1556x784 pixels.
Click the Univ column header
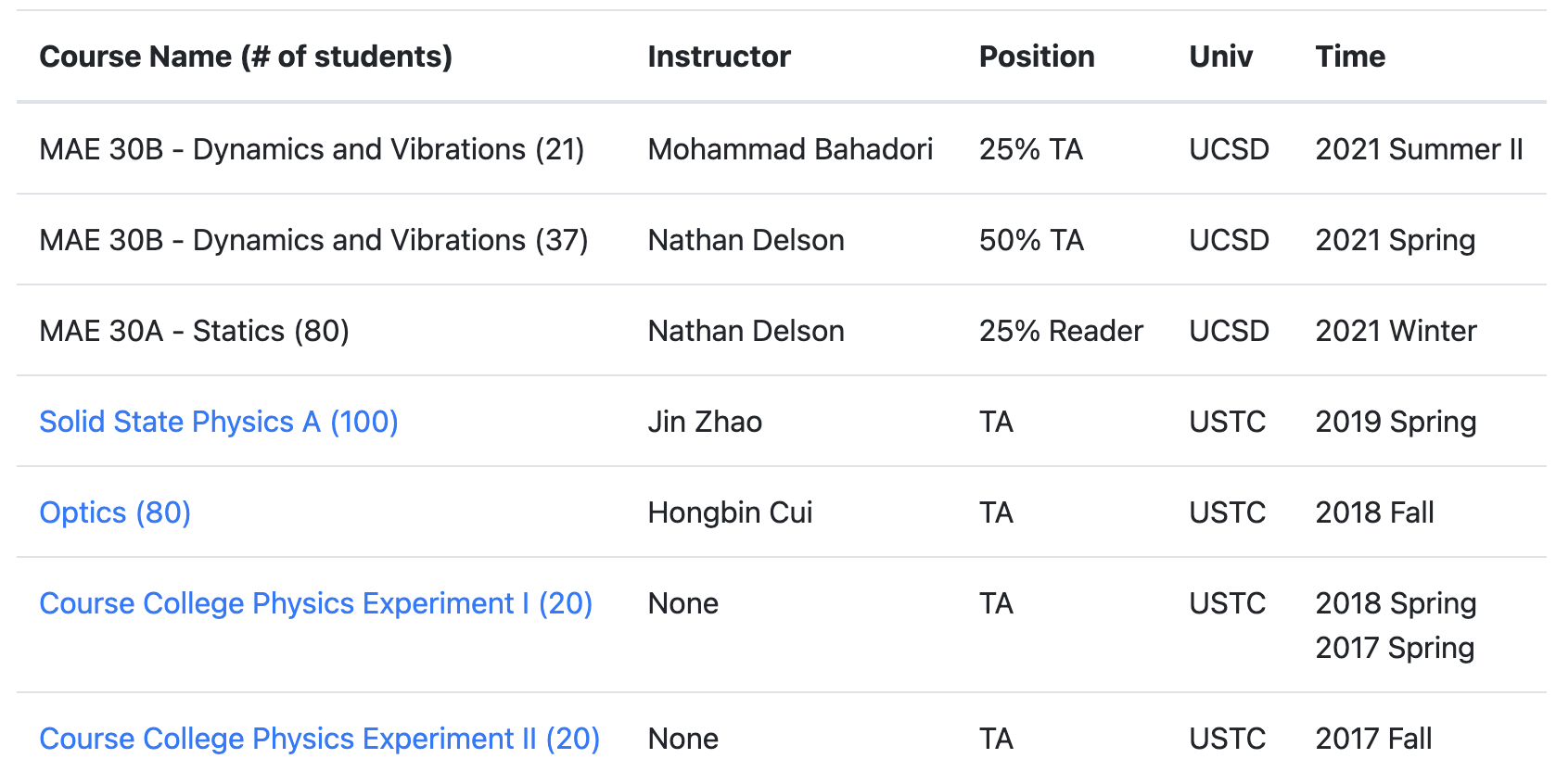coord(1220,57)
